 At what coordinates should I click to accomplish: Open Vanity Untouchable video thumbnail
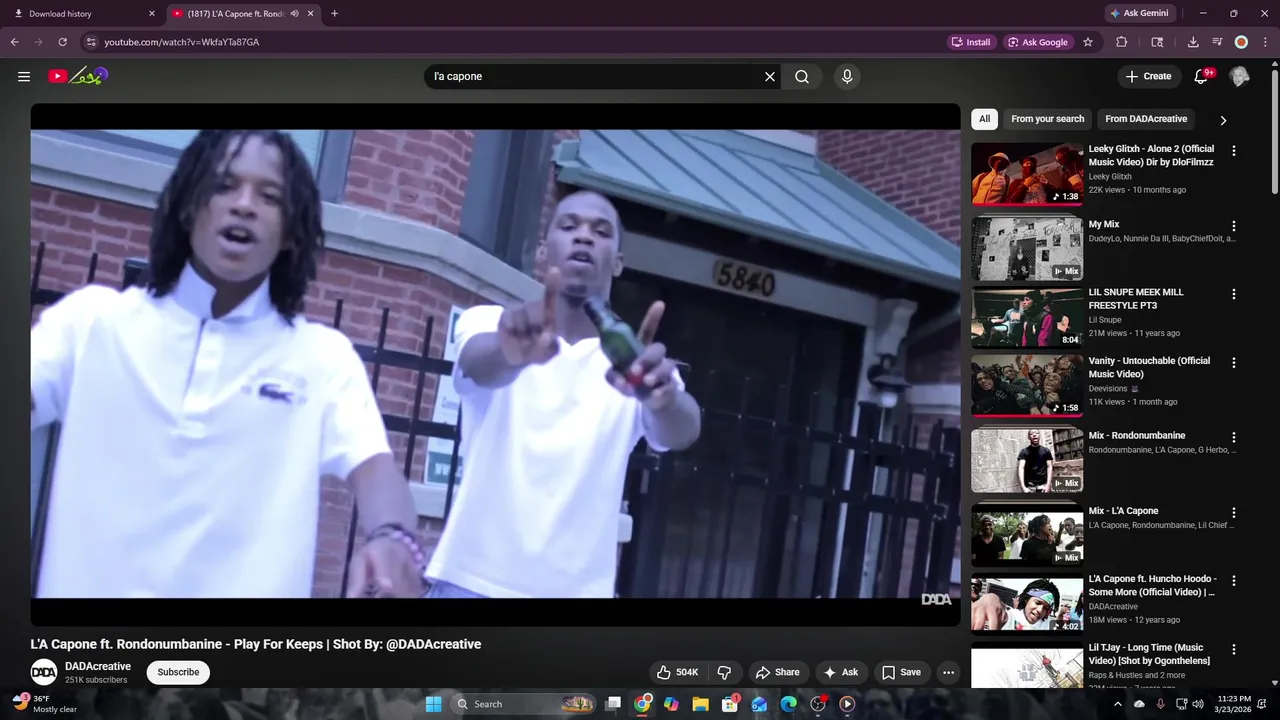coord(1027,385)
